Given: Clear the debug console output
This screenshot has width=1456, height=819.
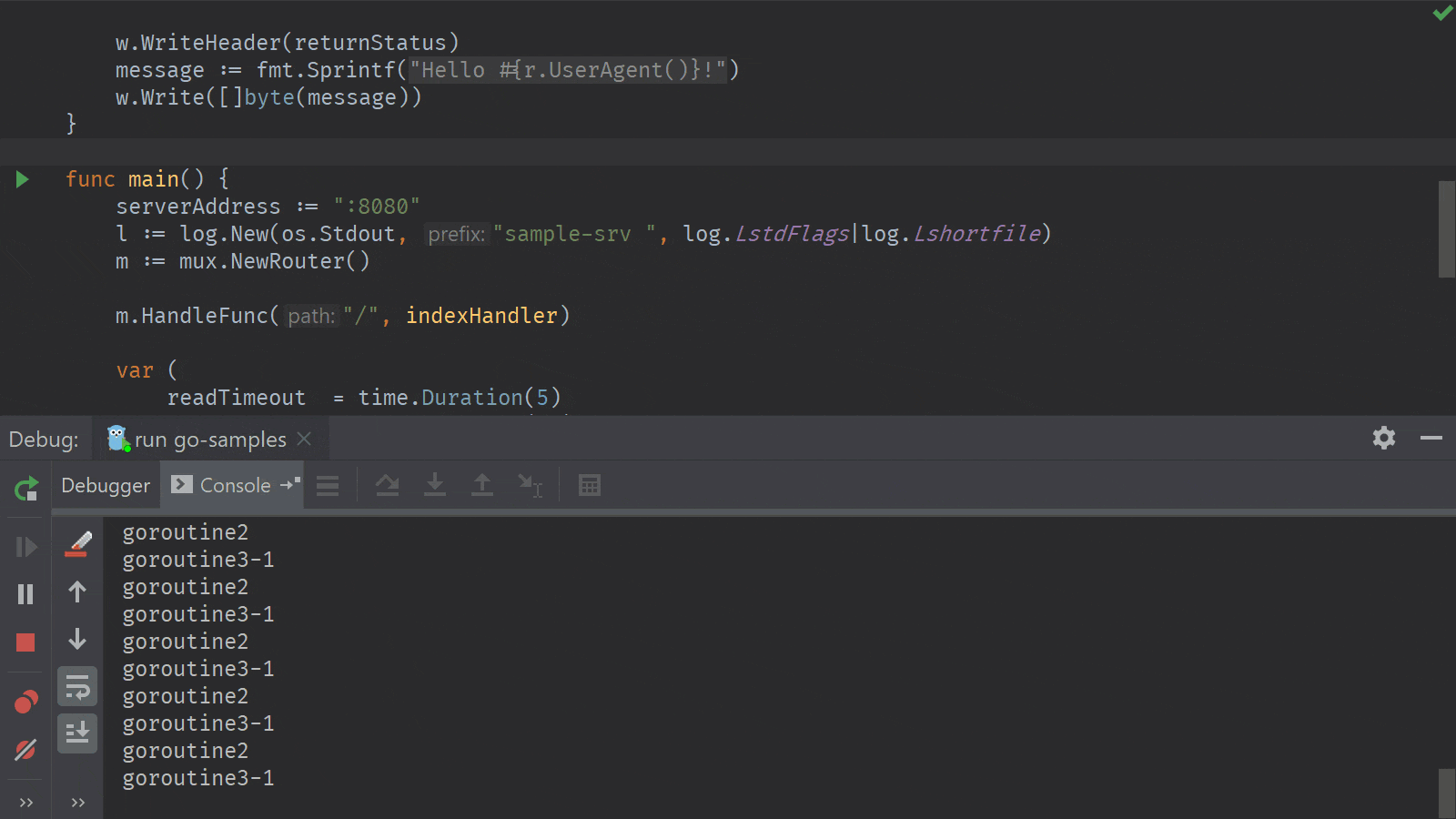Looking at the screenshot, I should 77,543.
